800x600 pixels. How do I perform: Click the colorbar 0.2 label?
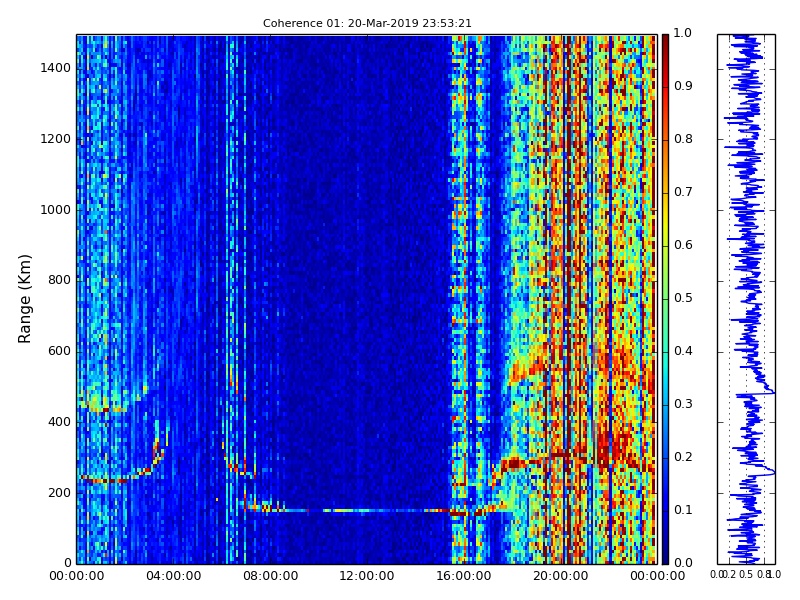point(683,457)
